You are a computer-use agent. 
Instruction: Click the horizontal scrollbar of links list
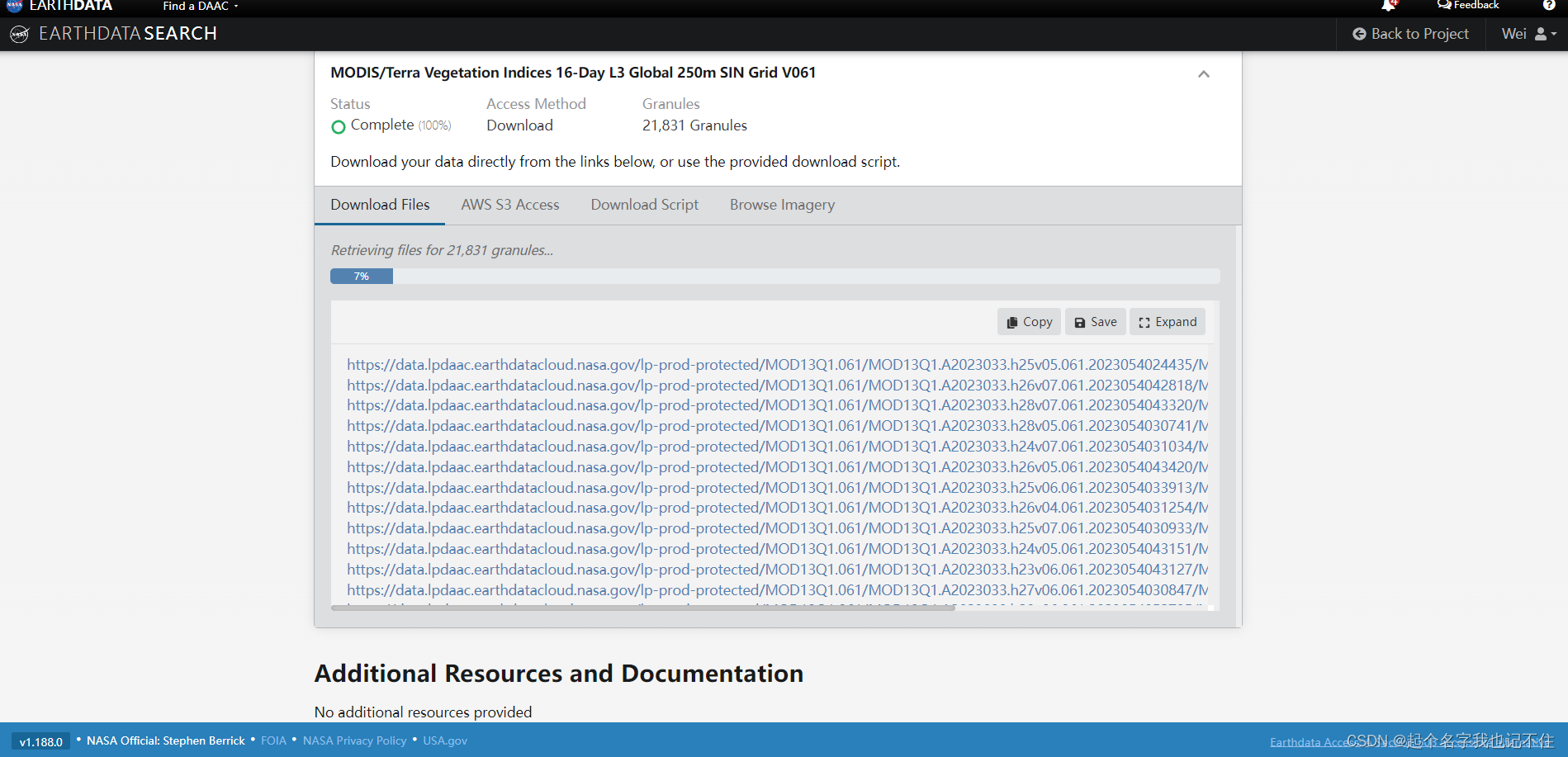point(642,608)
